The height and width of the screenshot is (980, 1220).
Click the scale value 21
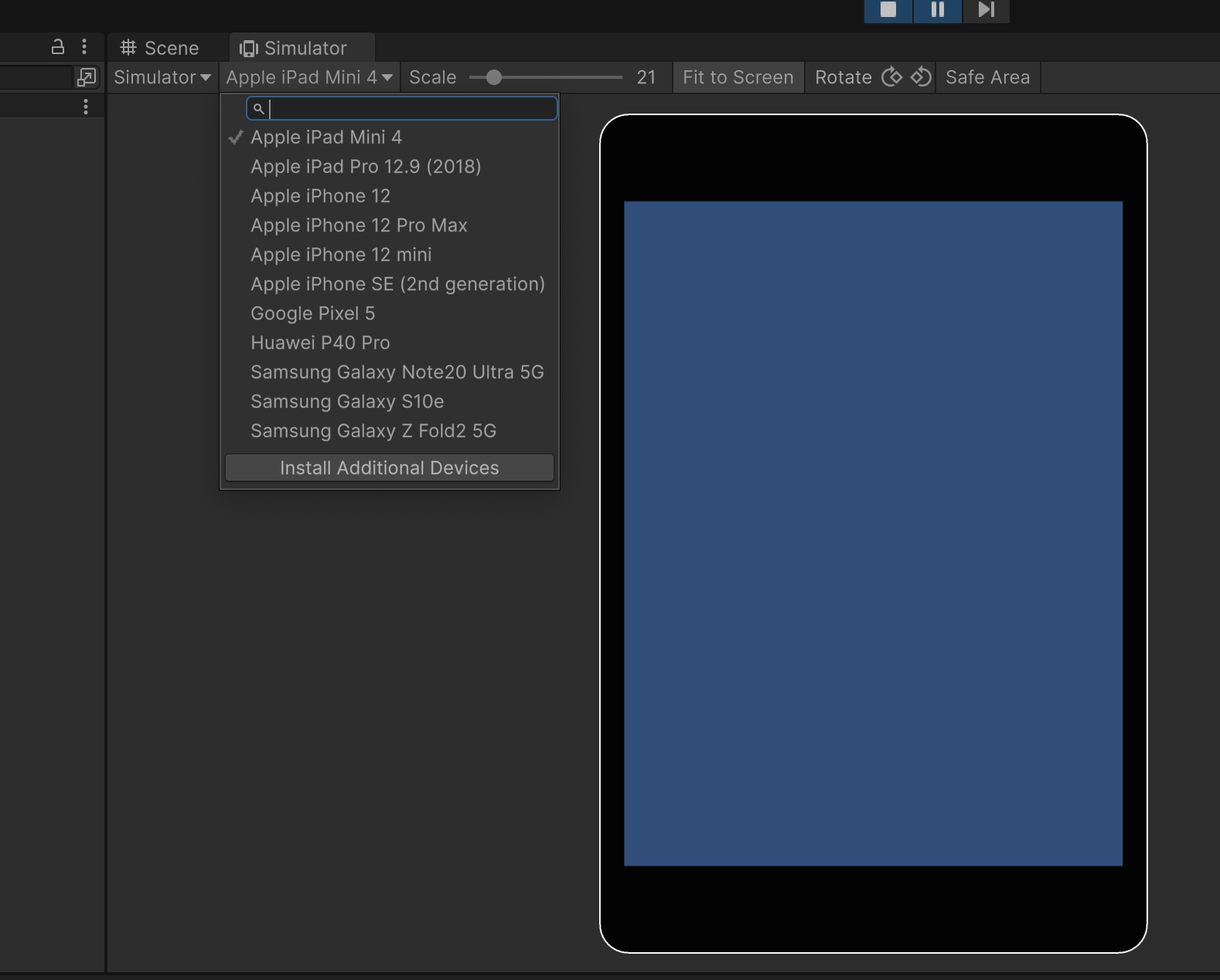tap(646, 77)
